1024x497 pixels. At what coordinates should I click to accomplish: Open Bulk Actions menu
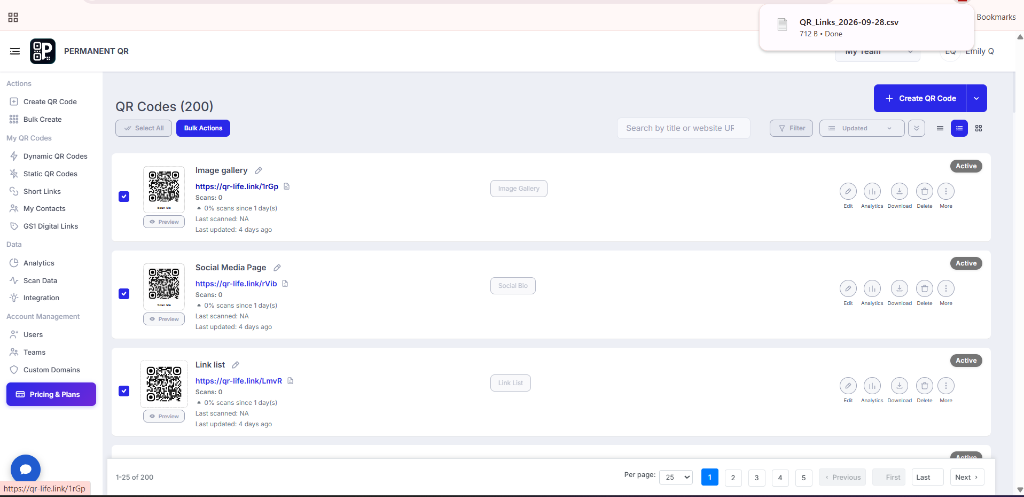pyautogui.click(x=203, y=128)
